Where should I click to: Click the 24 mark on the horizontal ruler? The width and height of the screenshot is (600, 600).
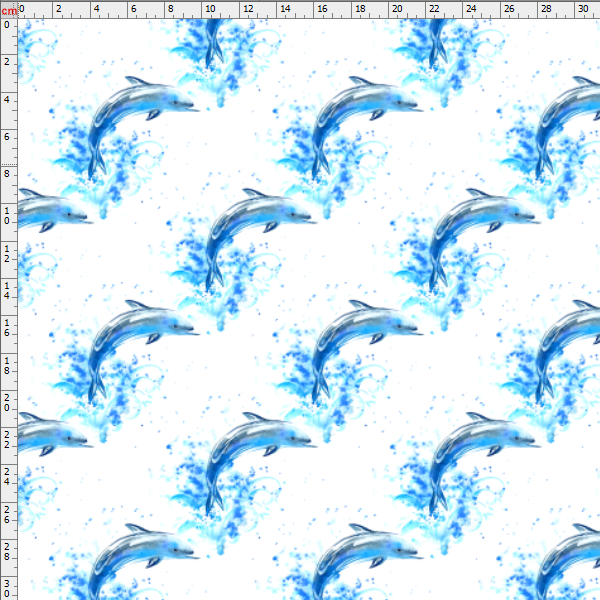(471, 8)
